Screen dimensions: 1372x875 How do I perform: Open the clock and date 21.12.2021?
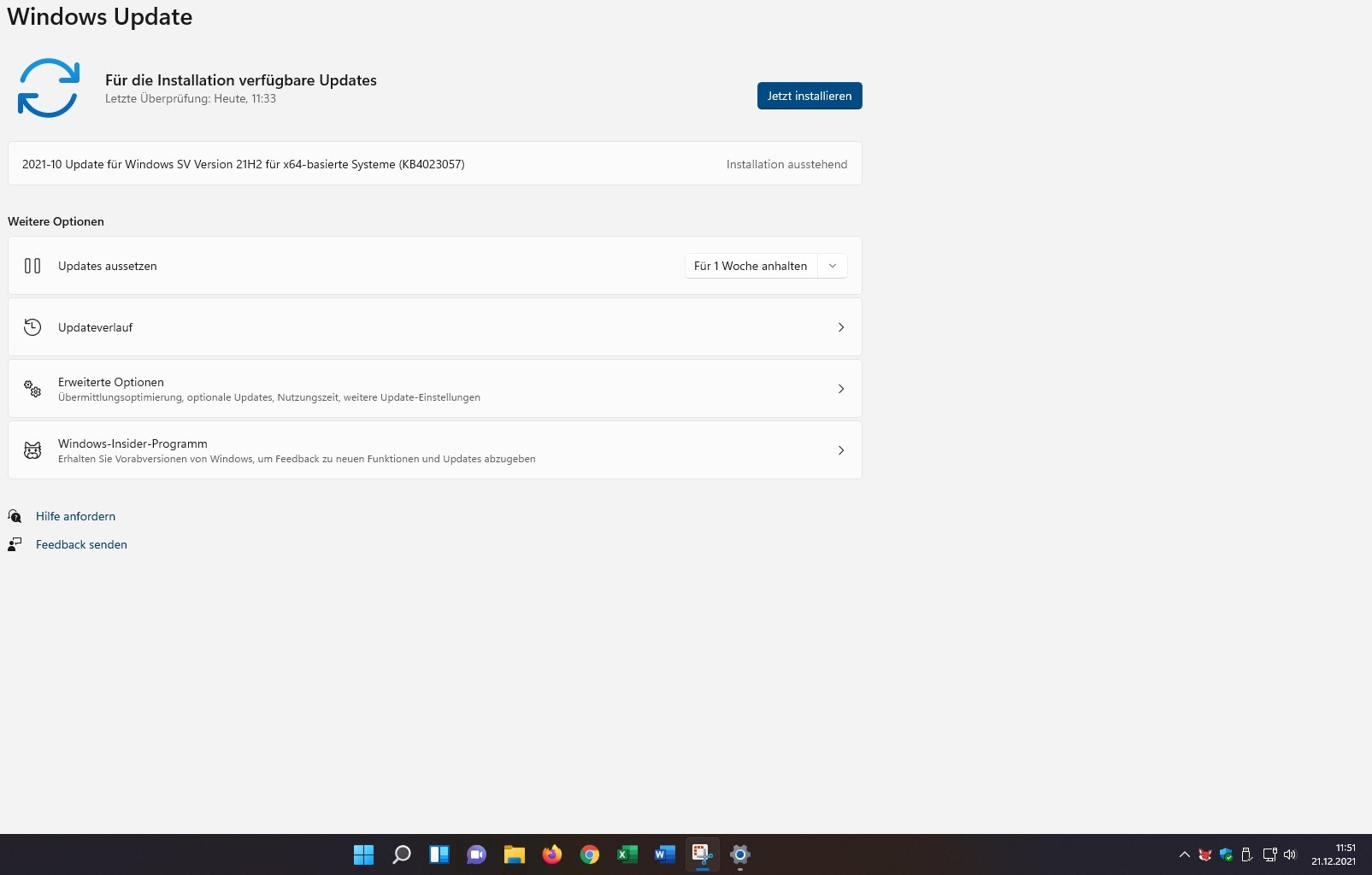click(x=1334, y=854)
